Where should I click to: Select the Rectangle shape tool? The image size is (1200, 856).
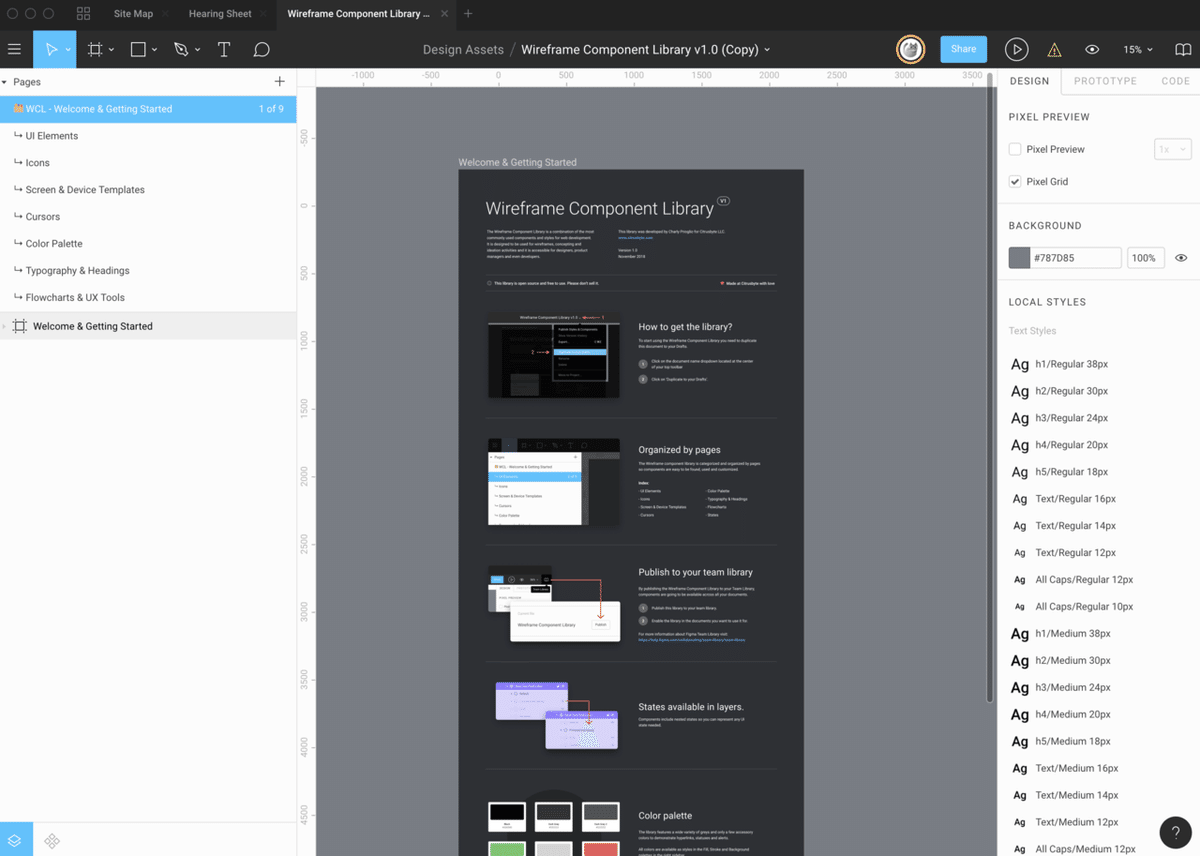point(138,49)
